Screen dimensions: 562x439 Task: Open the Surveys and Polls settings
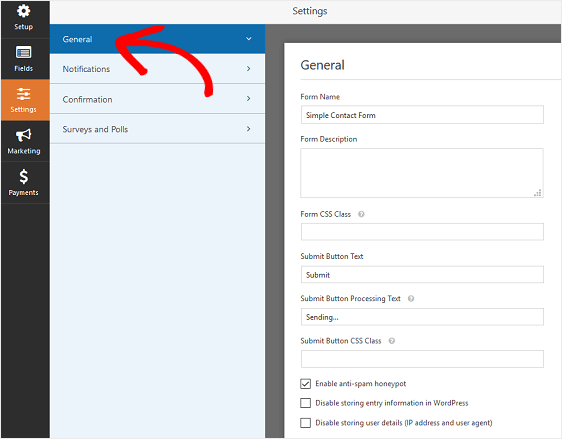[157, 129]
